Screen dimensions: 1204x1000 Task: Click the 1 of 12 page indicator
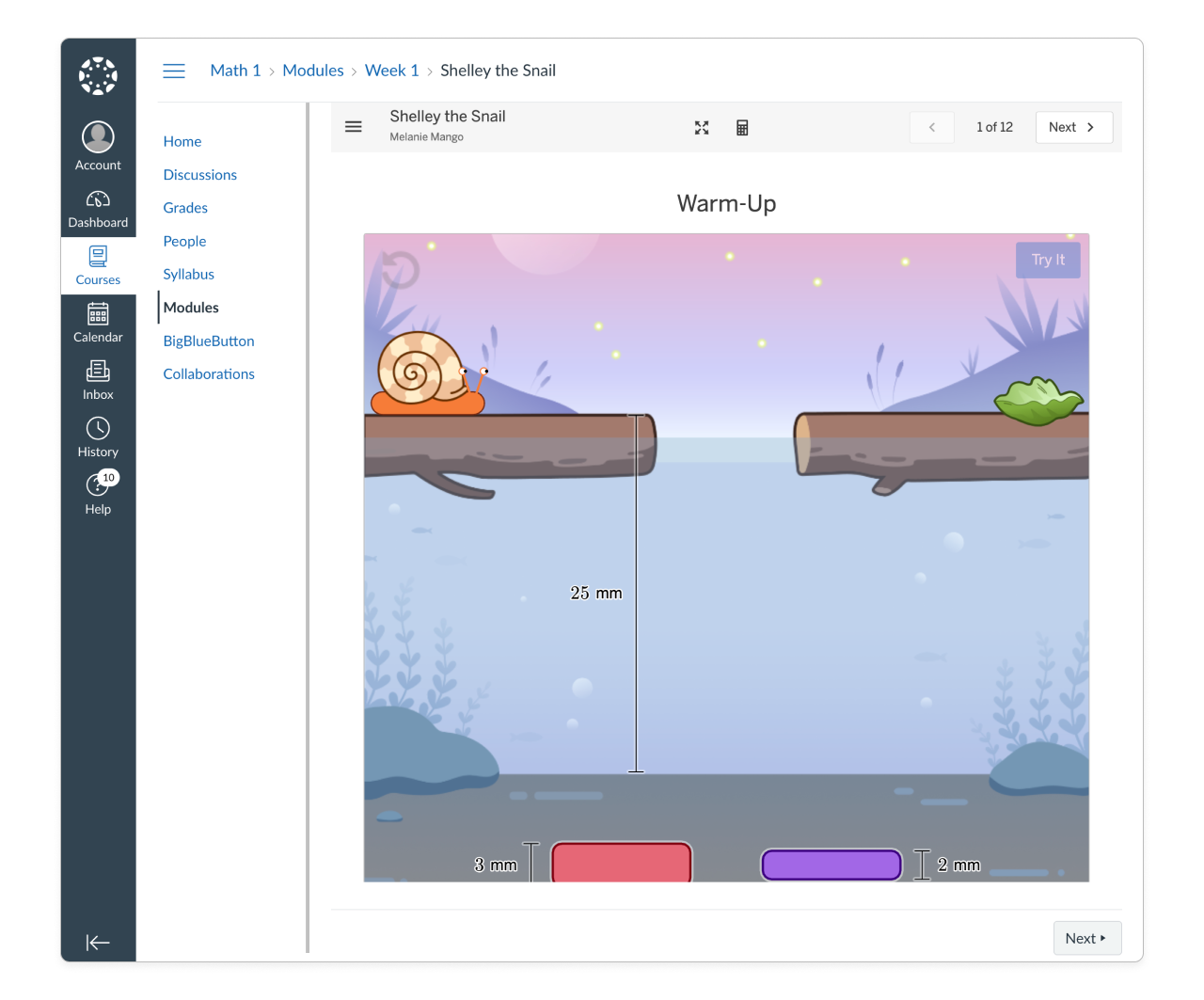[994, 127]
